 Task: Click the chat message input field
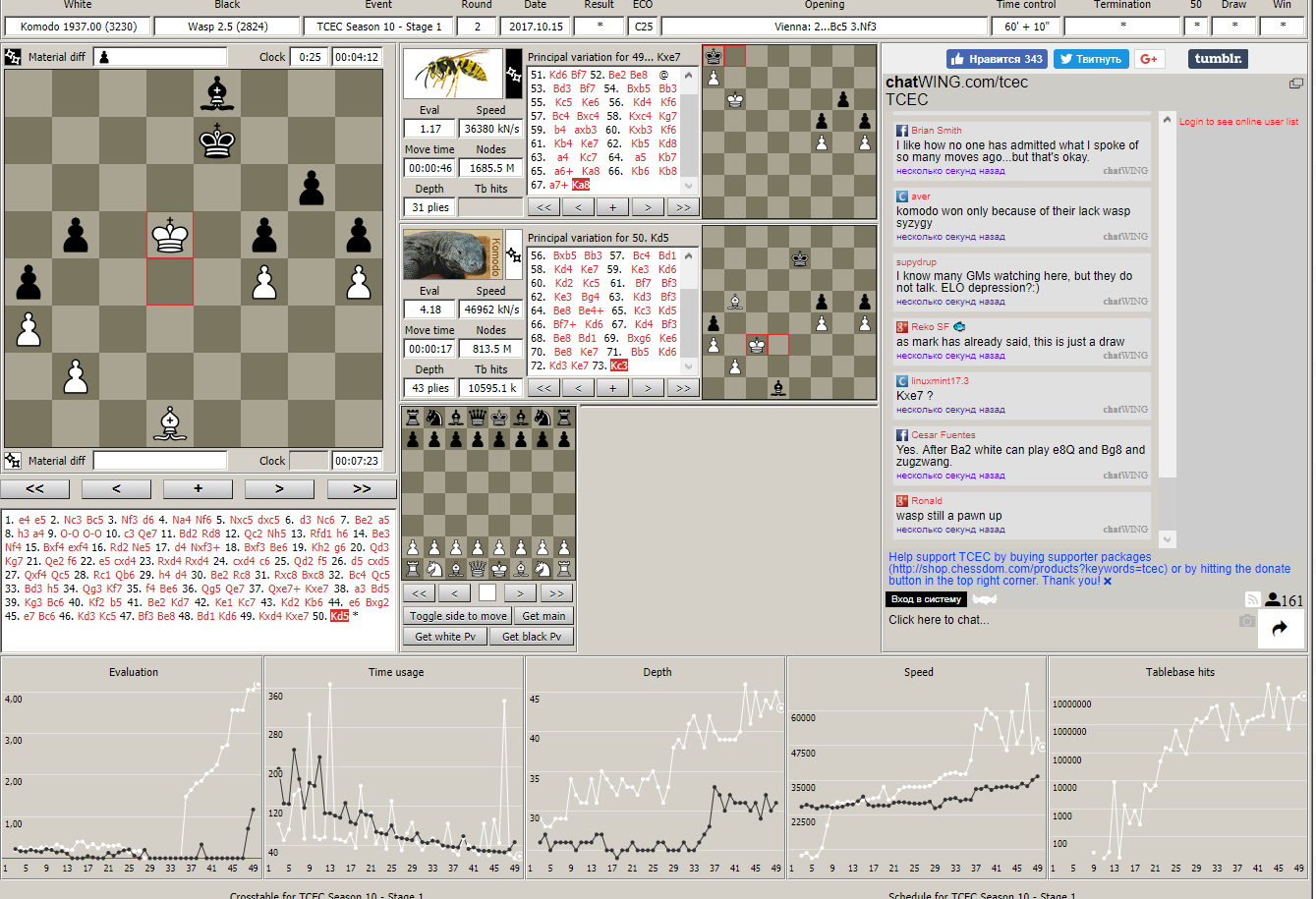(x=1059, y=620)
